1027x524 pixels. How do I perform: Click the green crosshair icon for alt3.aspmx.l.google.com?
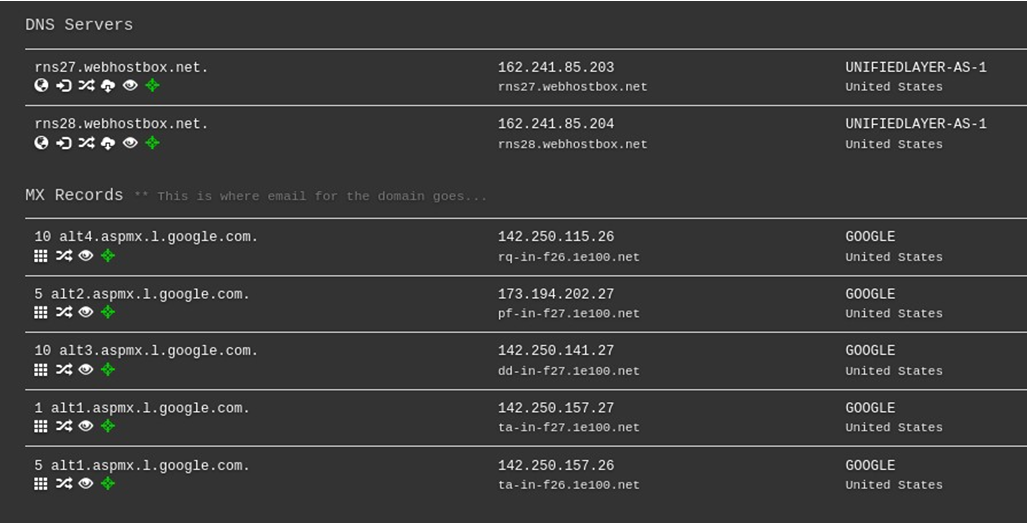pos(108,370)
